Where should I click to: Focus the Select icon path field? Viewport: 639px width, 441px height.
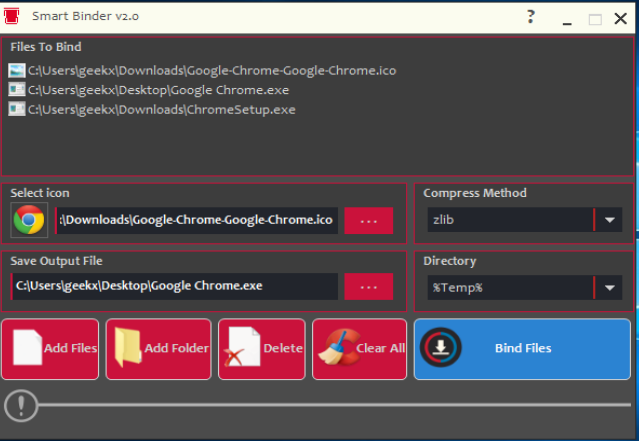[x=196, y=220]
